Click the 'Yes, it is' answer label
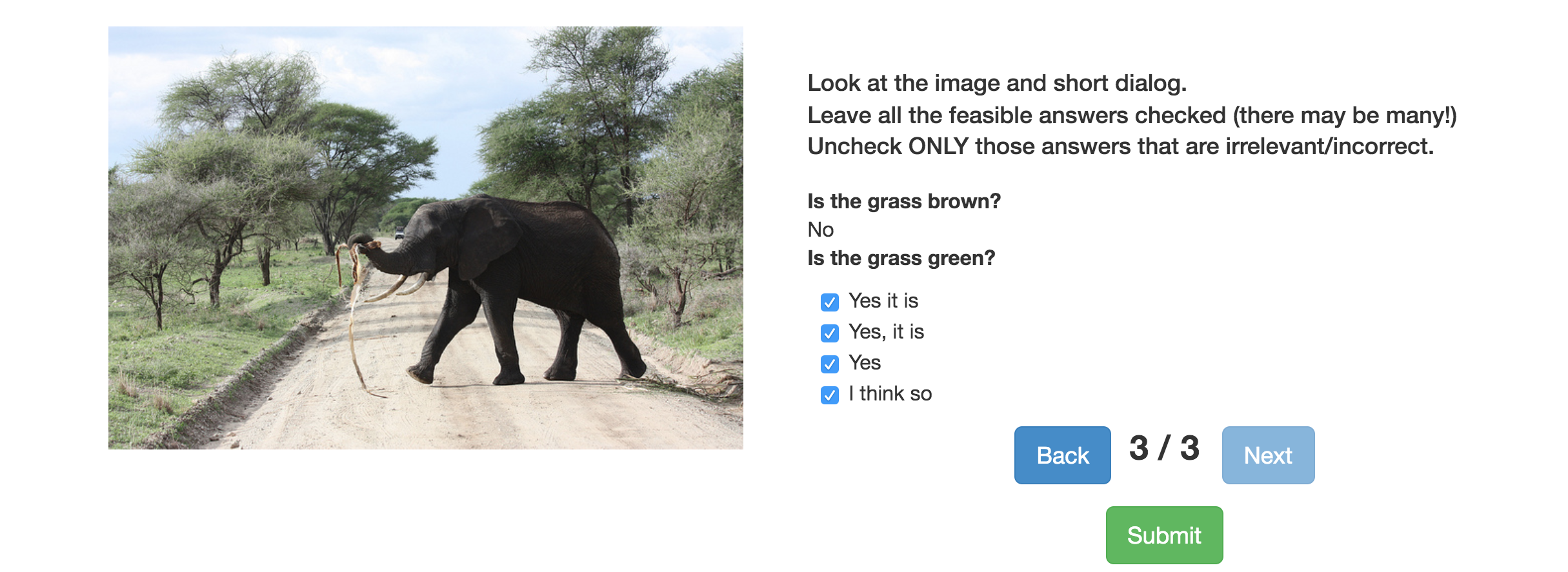1568x572 pixels. click(886, 331)
